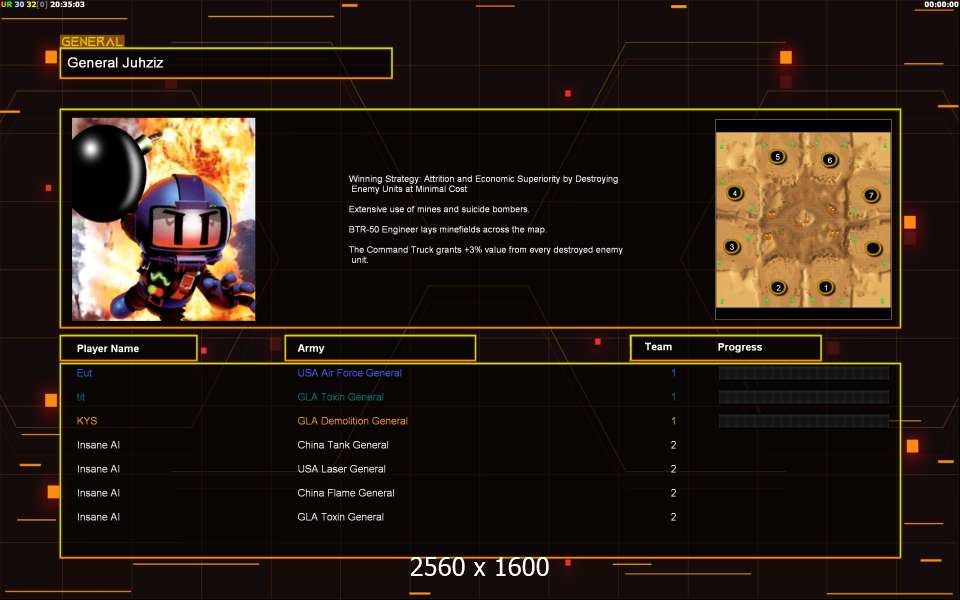Click the Progress column header
This screenshot has height=600, width=960.
[x=740, y=347]
